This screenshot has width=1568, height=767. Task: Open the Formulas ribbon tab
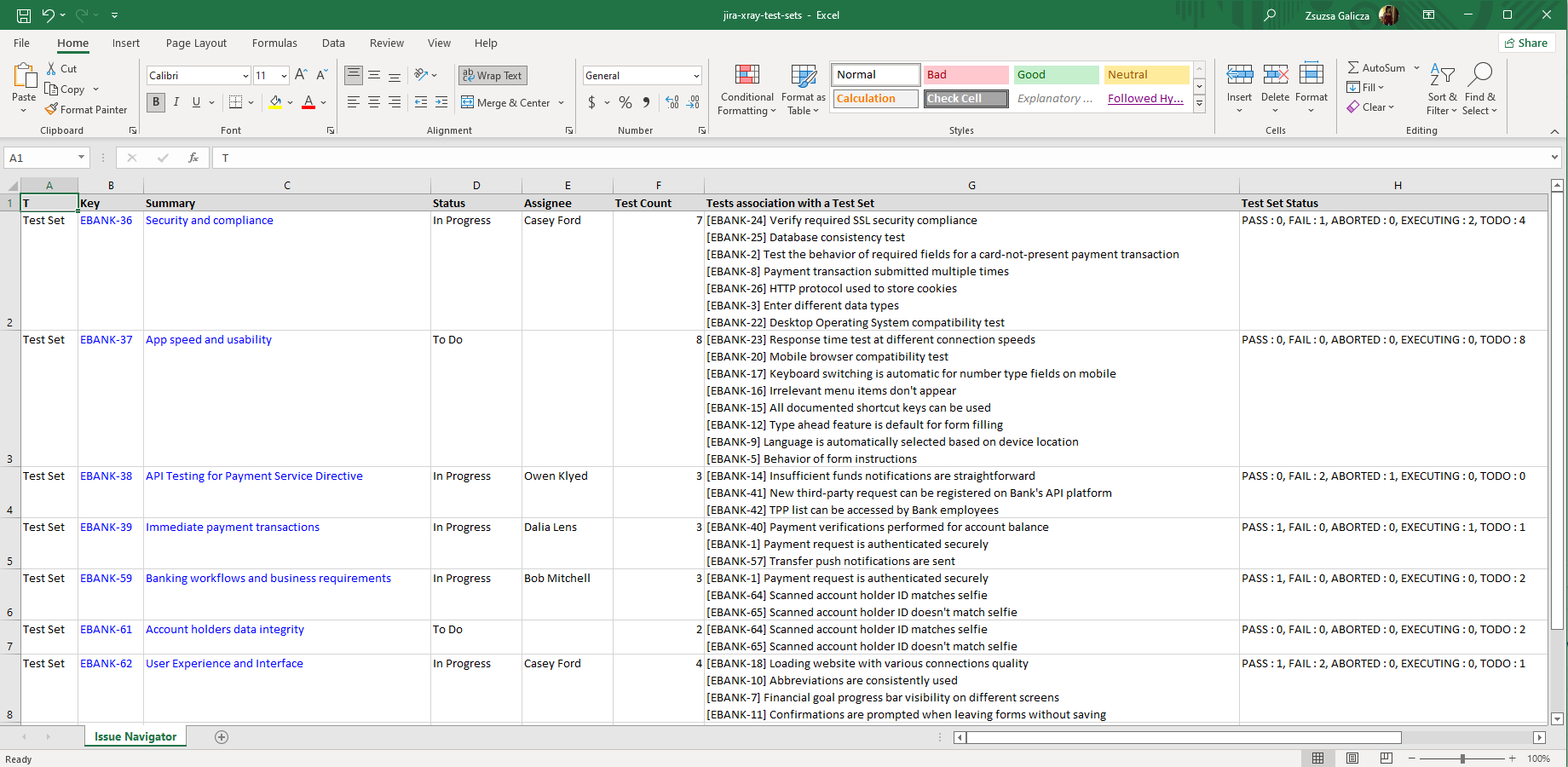pos(274,43)
